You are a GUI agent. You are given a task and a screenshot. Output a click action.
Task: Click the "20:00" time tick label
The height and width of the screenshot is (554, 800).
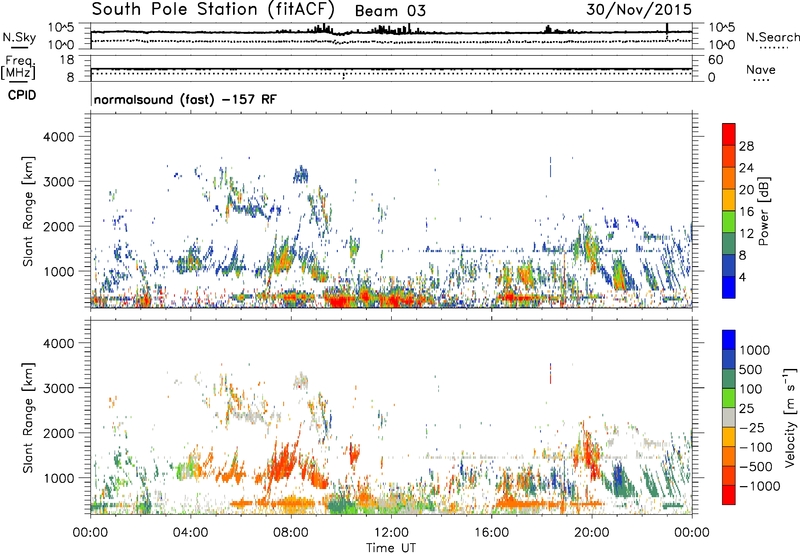[x=591, y=533]
